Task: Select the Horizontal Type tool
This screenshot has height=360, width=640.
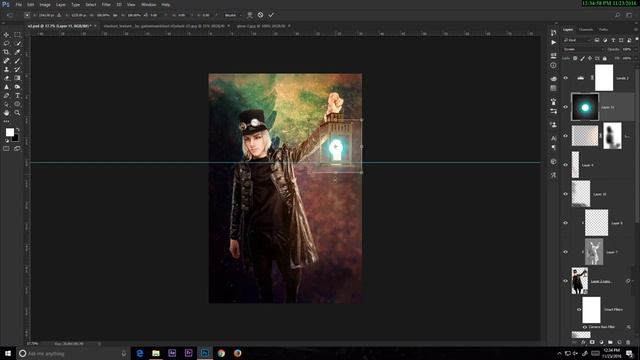Action: point(17,96)
